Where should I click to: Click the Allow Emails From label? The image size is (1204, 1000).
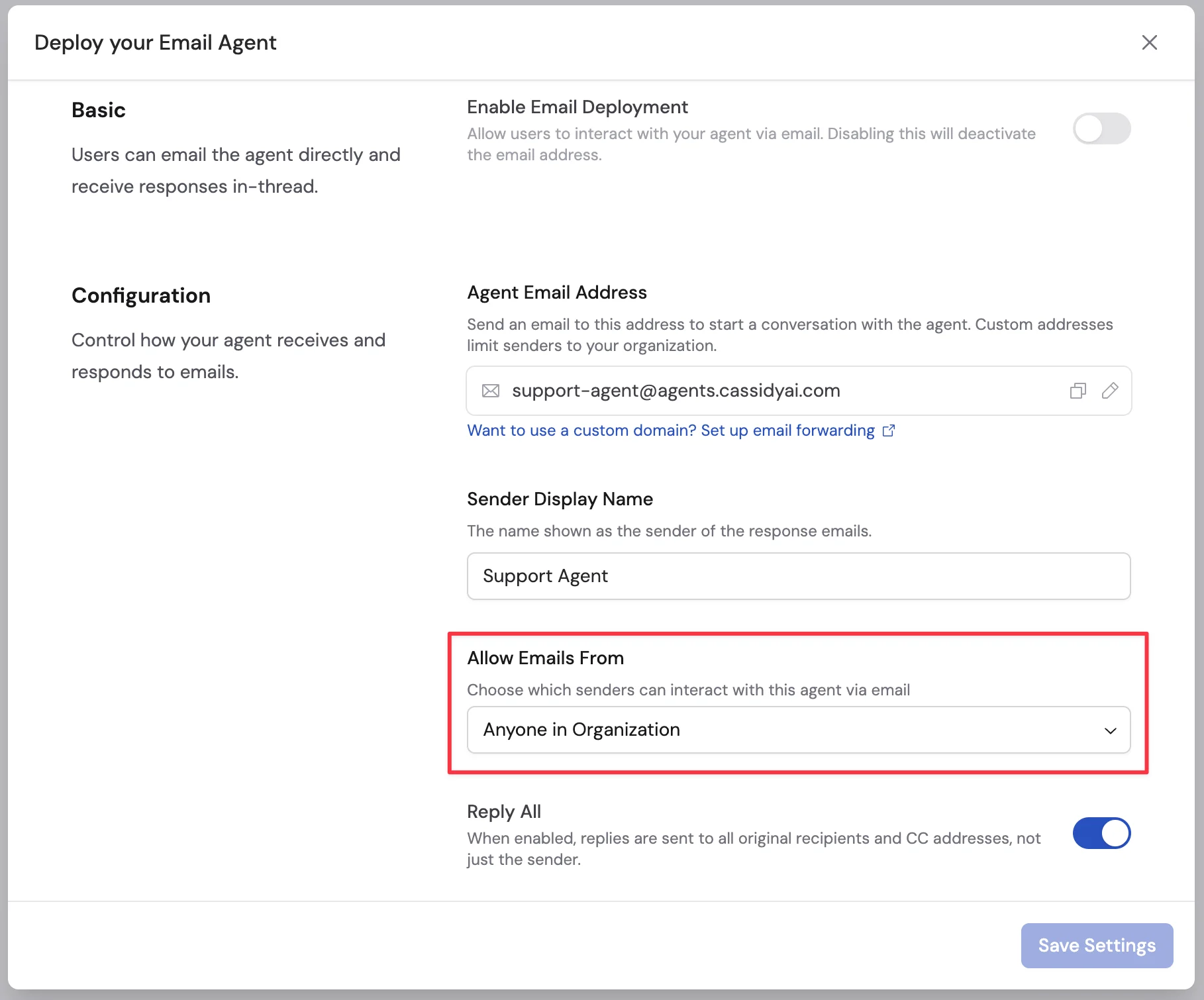[x=546, y=658]
